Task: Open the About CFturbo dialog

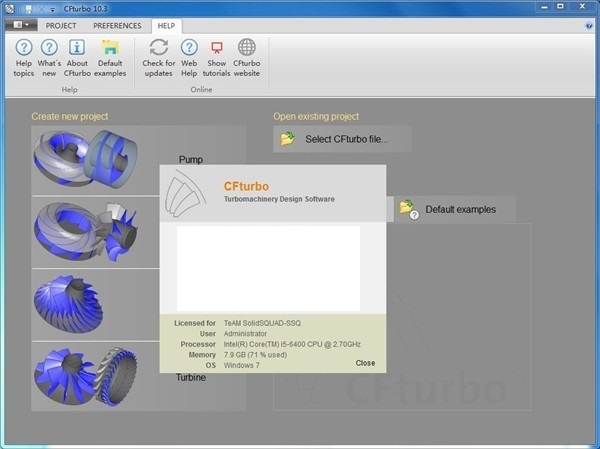Action: tap(77, 57)
